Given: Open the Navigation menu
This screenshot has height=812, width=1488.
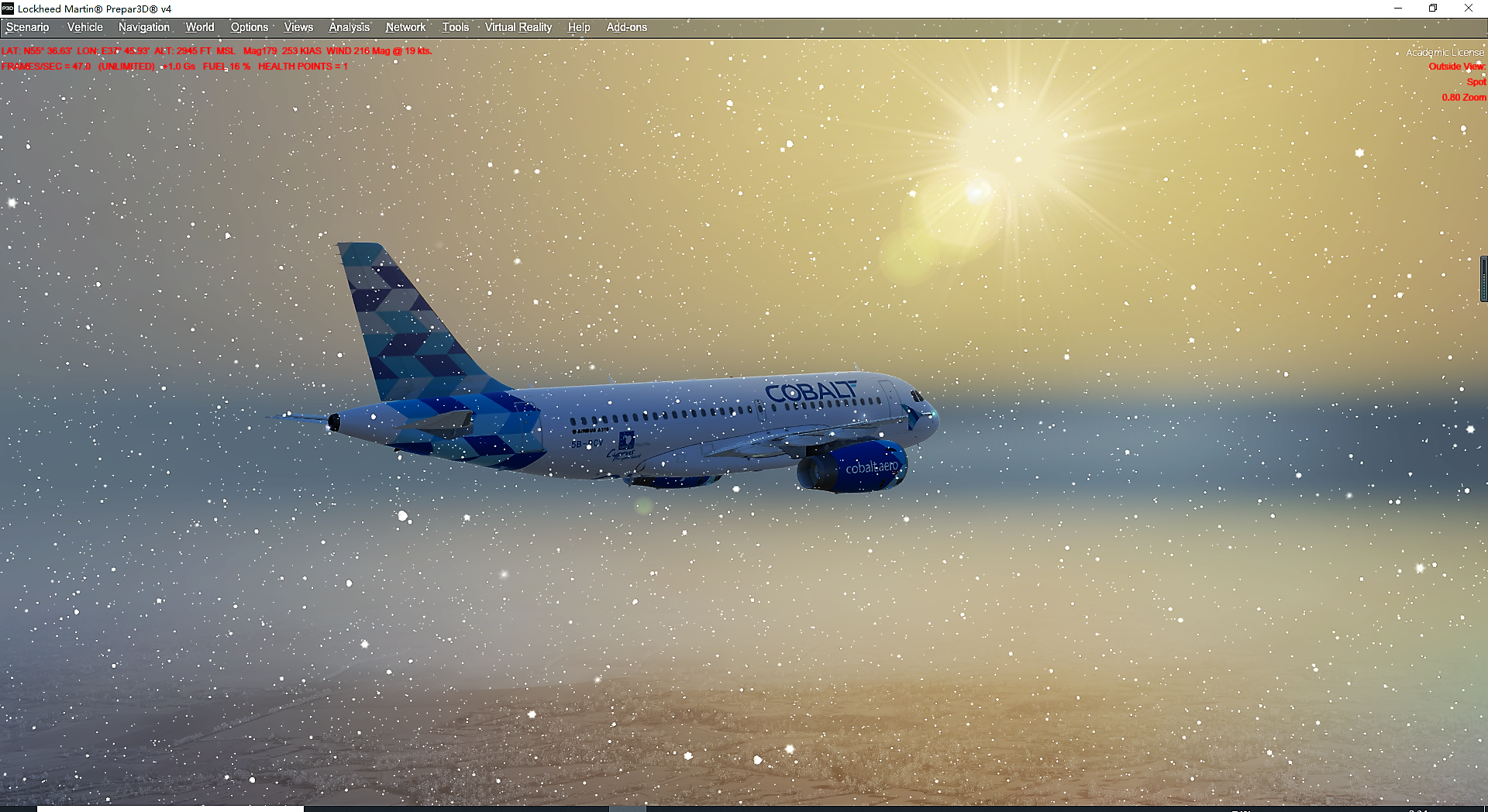Looking at the screenshot, I should pyautogui.click(x=144, y=27).
